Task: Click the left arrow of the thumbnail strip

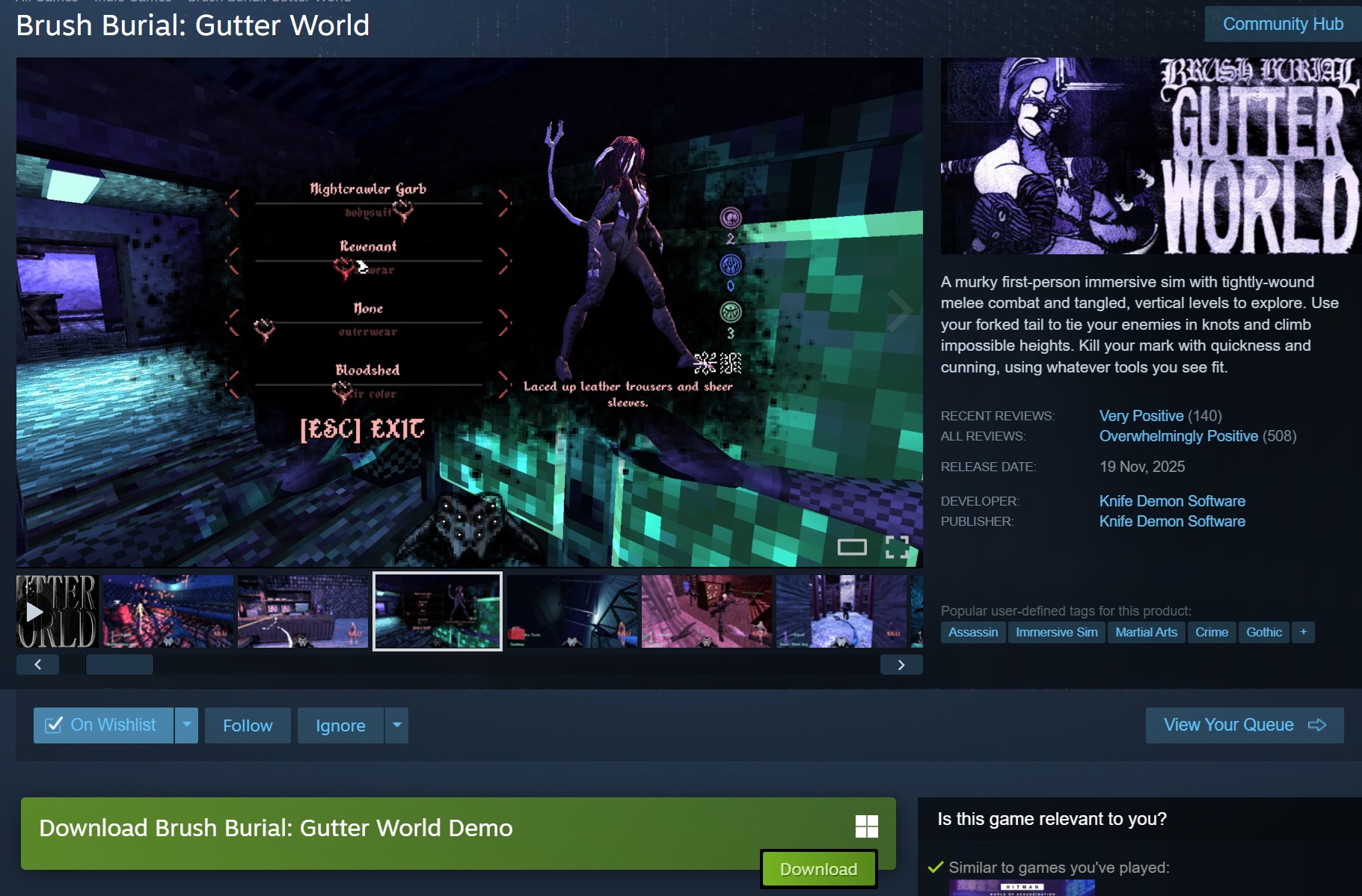Action: [x=37, y=664]
